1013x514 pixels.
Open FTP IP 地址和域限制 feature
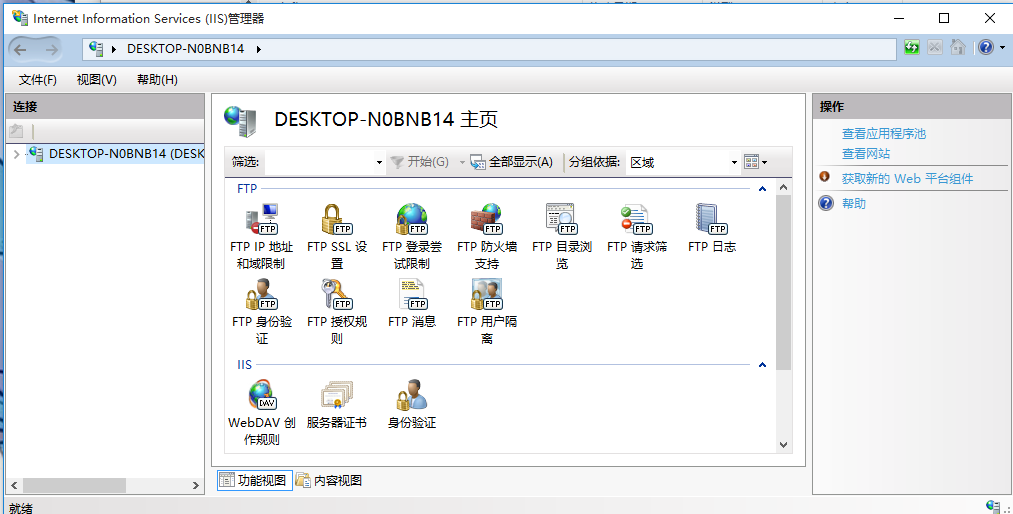coord(262,236)
